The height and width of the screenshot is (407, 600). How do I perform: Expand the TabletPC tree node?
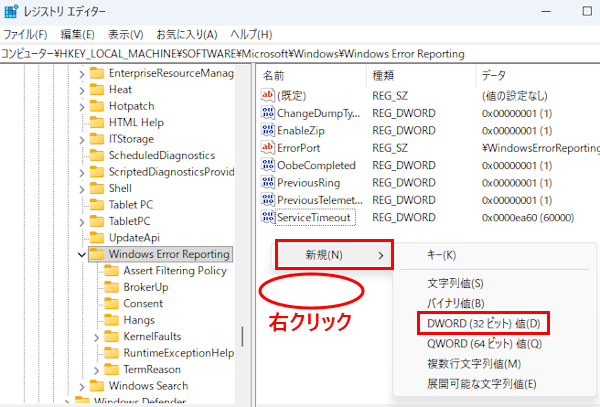pyautogui.click(x=82, y=222)
